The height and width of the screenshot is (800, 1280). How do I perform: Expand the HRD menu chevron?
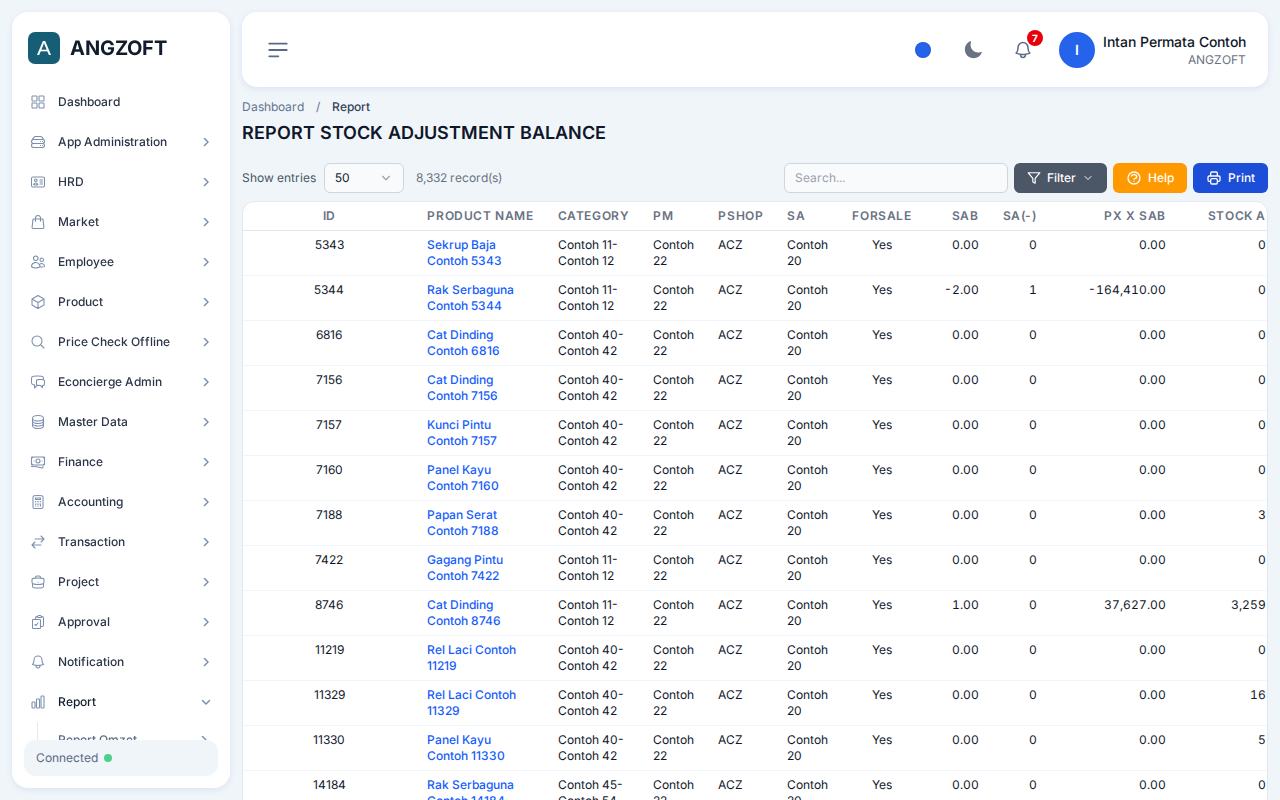(206, 182)
